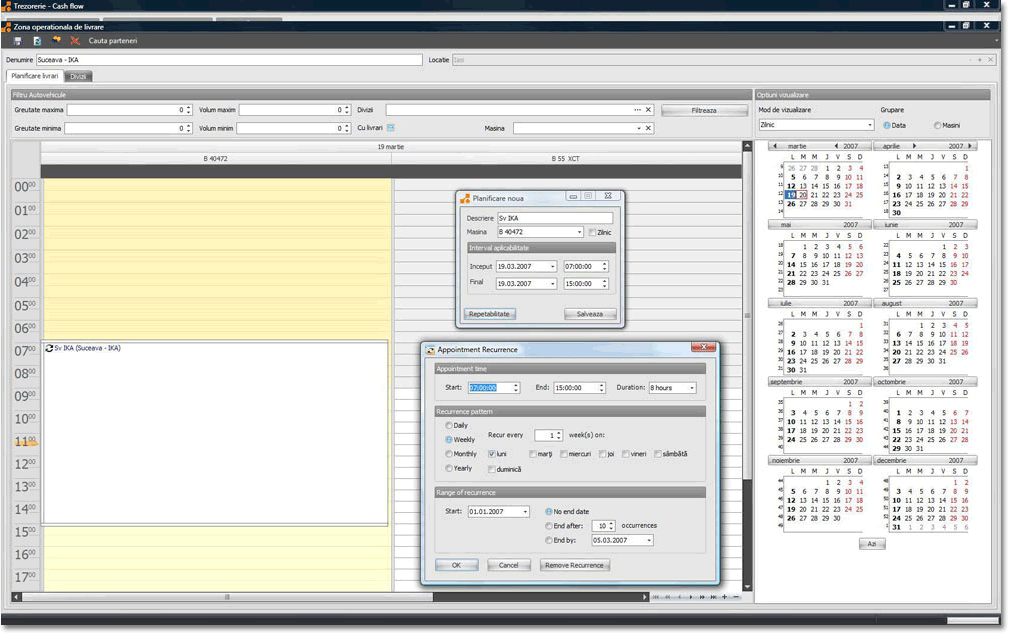The image size is (1009, 634).
Task: Choose the Masini grouping option
Action: (x=937, y=125)
